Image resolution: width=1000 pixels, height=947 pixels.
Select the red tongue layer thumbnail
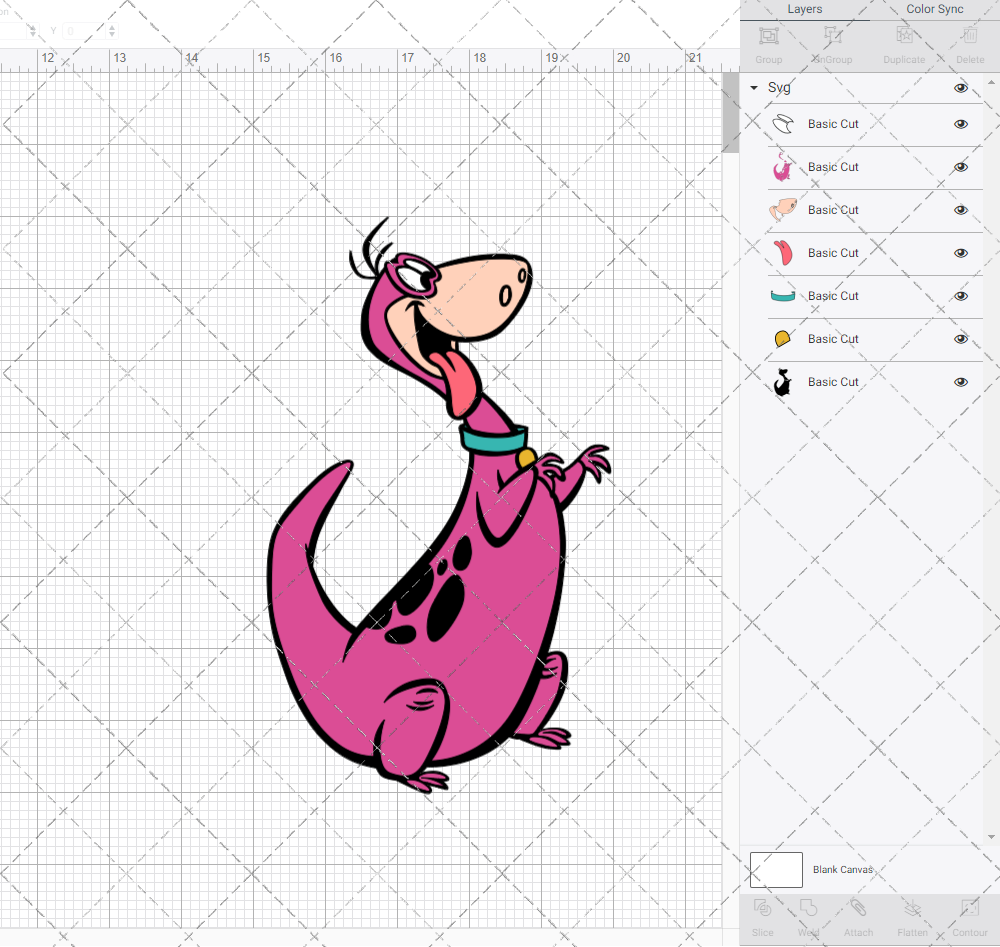783,253
